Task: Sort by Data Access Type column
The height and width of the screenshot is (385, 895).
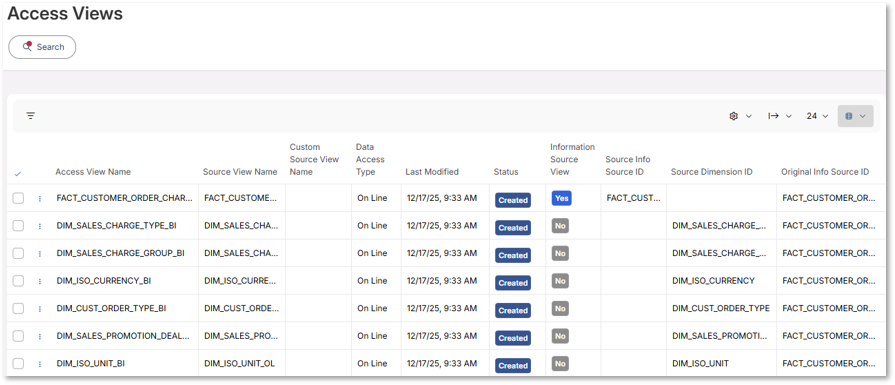Action: [x=370, y=159]
